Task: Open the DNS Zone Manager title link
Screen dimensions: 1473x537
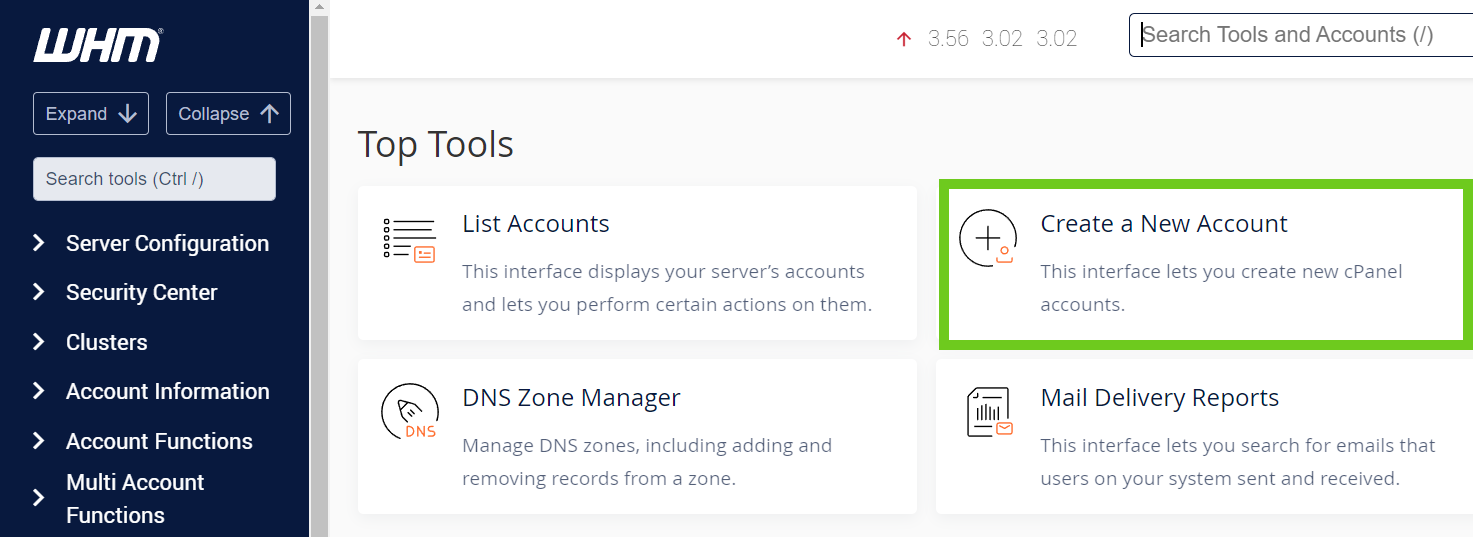Action: pyautogui.click(x=571, y=398)
